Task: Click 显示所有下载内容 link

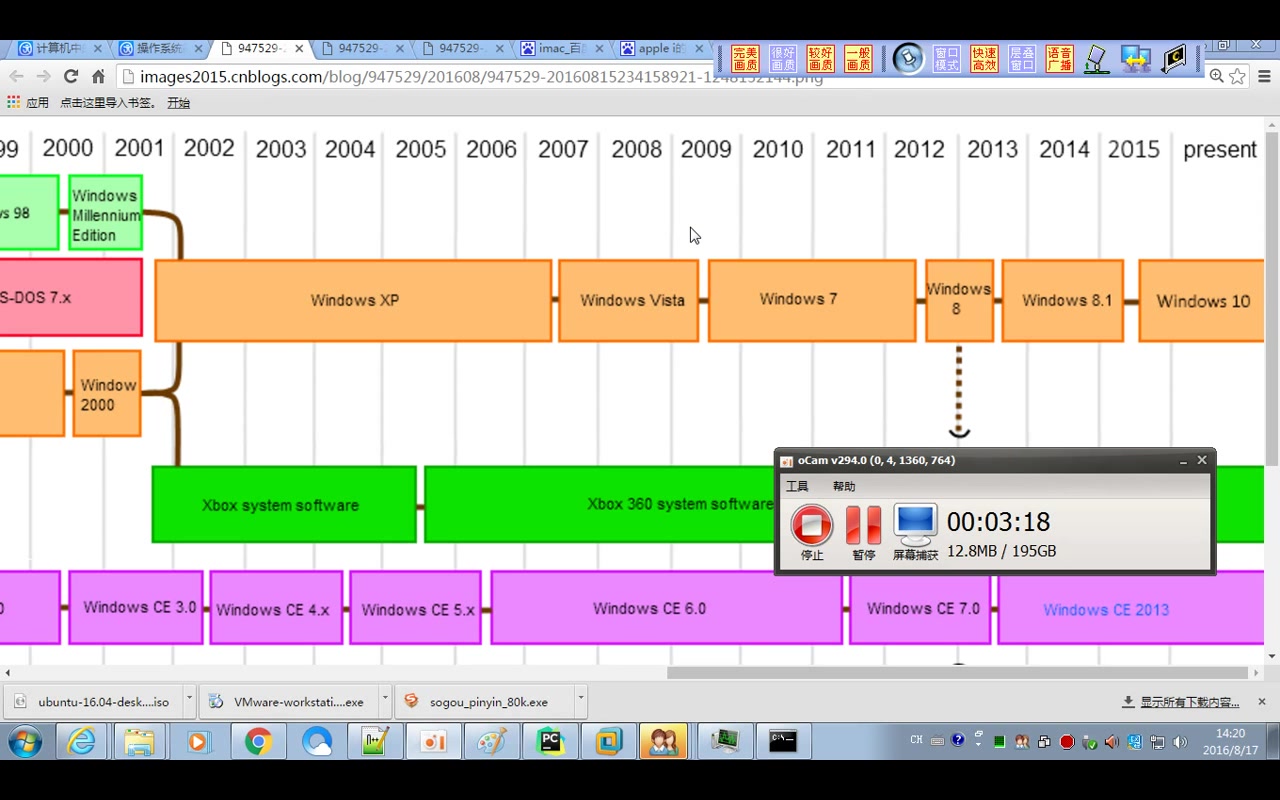Action: click(x=1189, y=702)
